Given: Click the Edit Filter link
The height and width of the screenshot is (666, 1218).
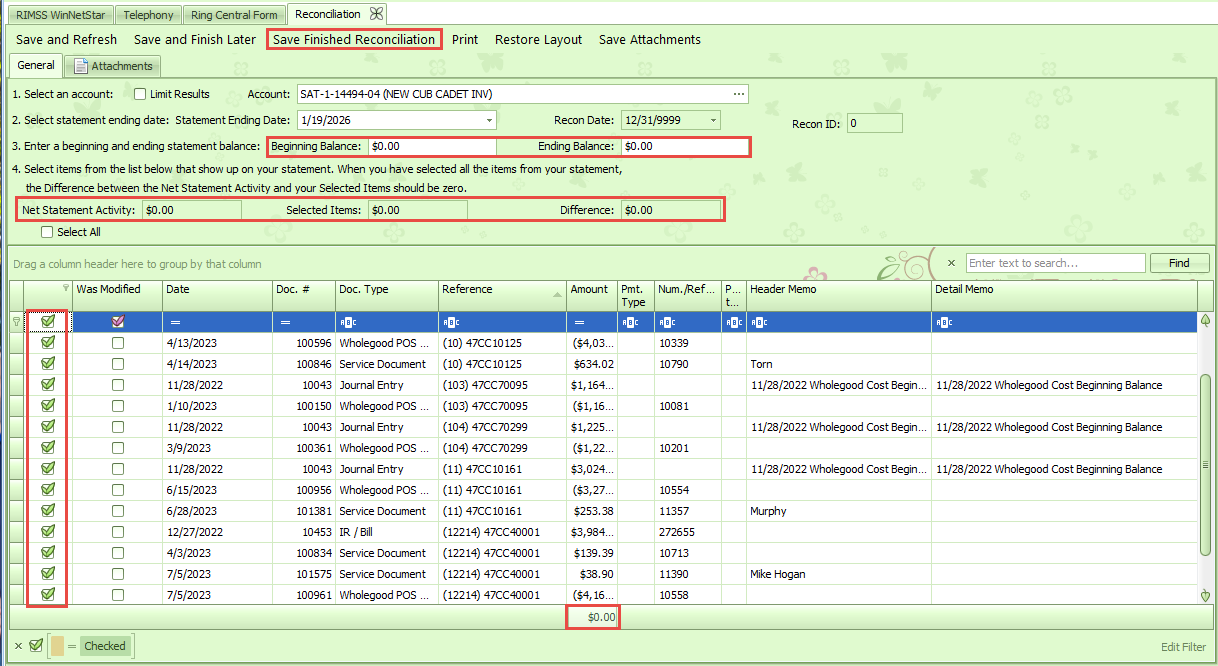Looking at the screenshot, I should (1183, 647).
